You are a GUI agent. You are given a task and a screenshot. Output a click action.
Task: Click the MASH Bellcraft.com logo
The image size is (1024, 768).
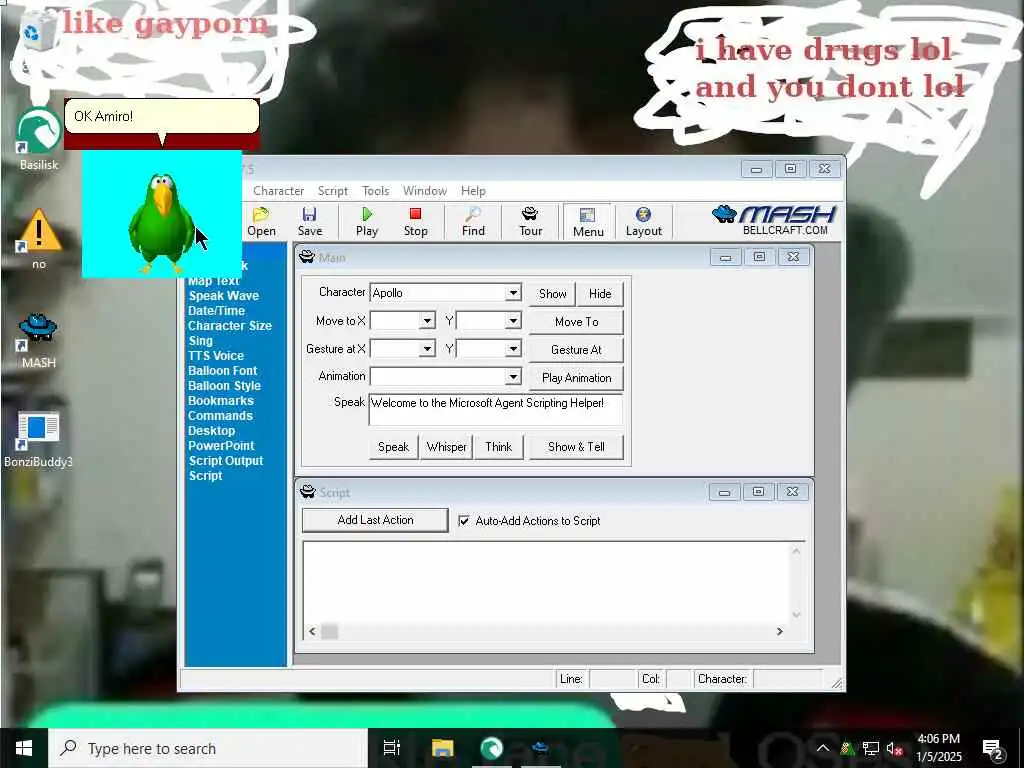[774, 220]
